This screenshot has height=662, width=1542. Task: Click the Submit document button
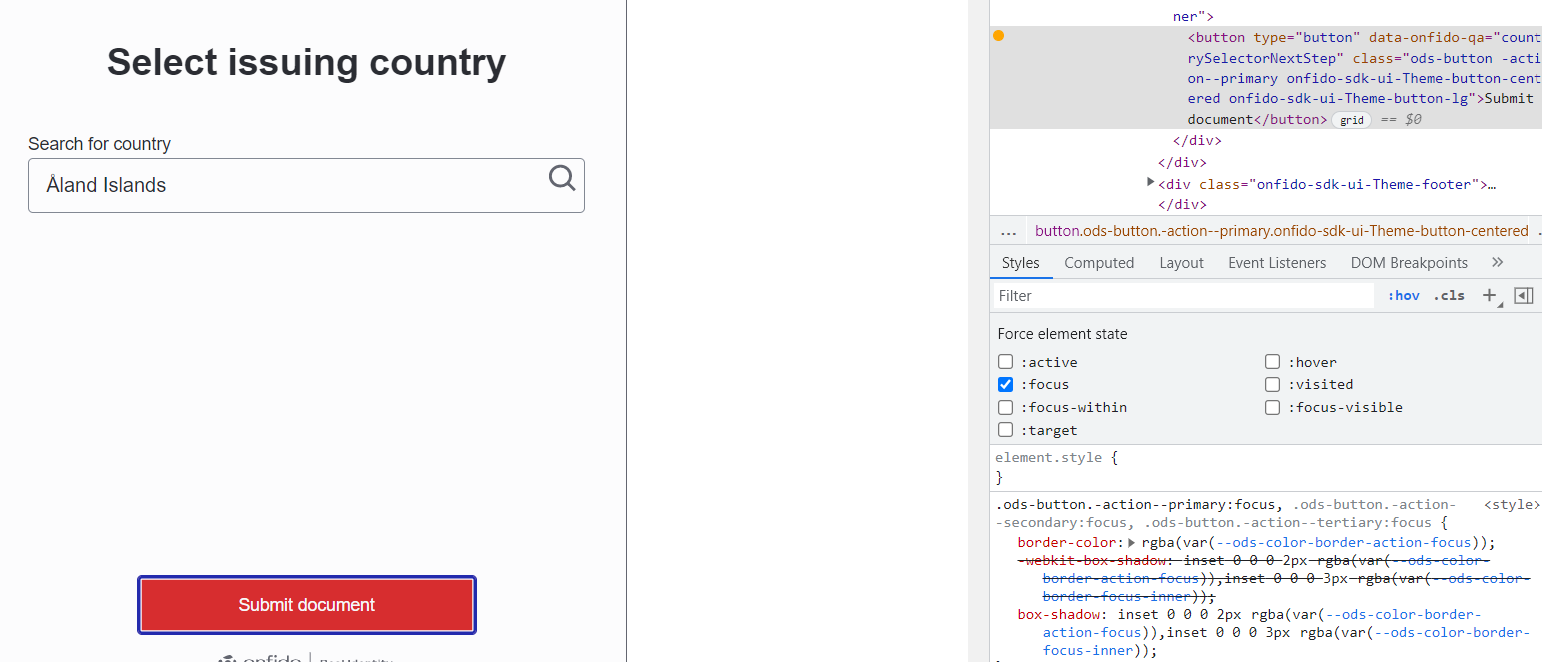[x=306, y=605]
